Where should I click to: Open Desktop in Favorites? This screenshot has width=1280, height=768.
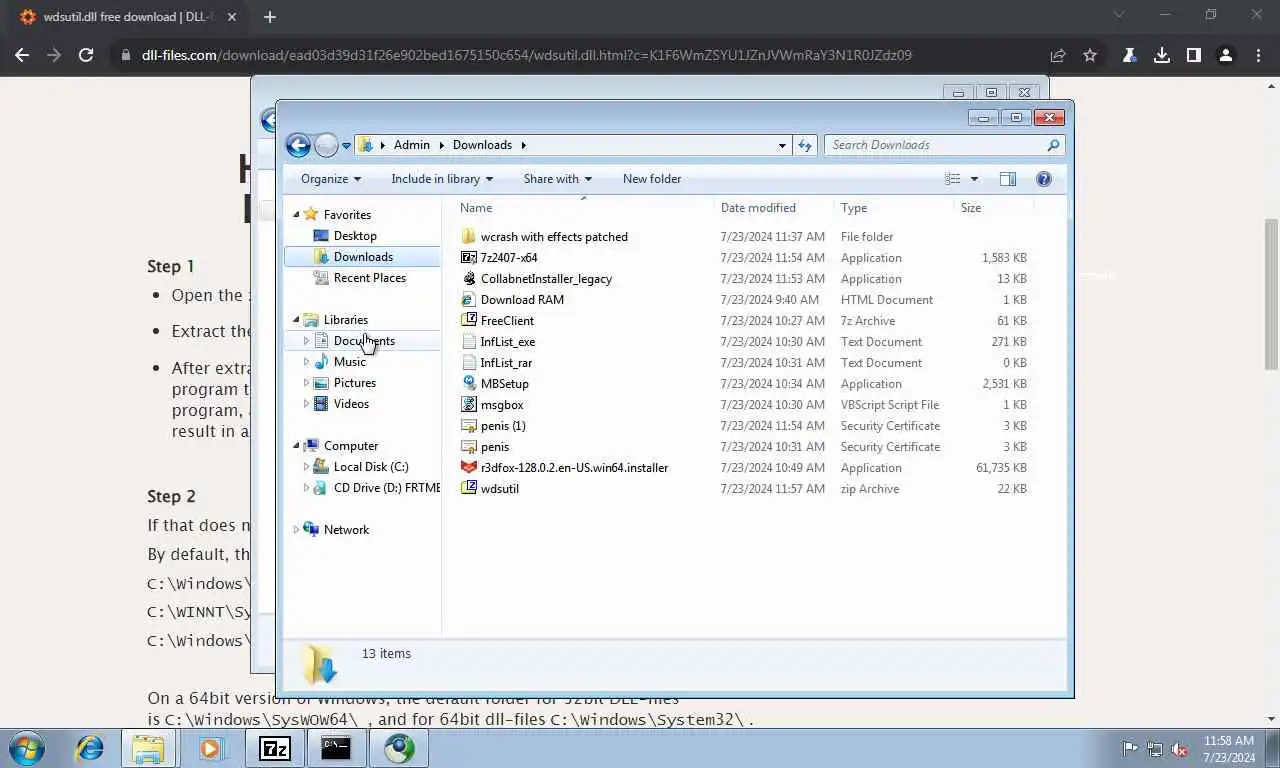click(355, 236)
